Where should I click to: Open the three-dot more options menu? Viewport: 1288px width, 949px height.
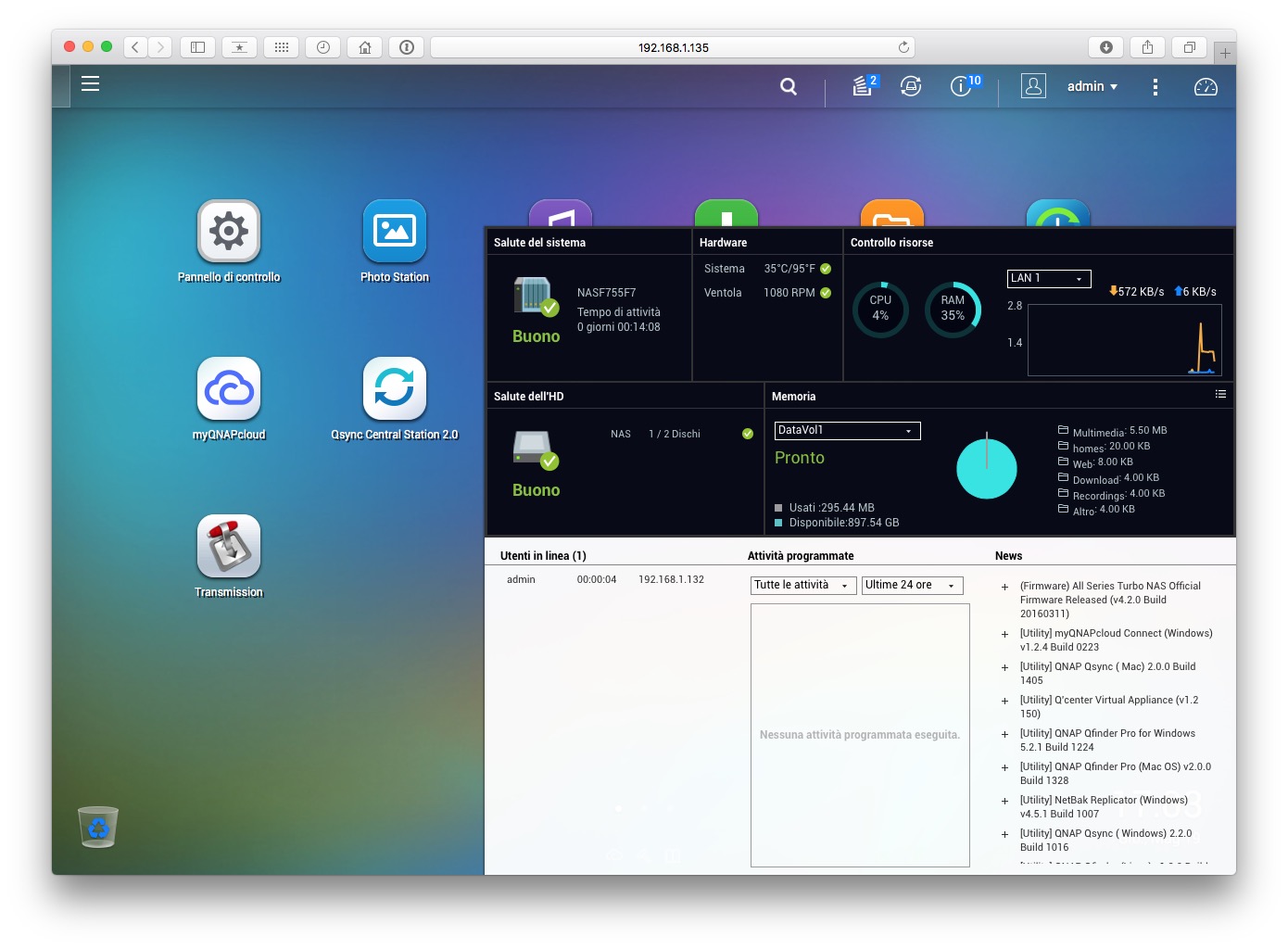click(x=1155, y=86)
